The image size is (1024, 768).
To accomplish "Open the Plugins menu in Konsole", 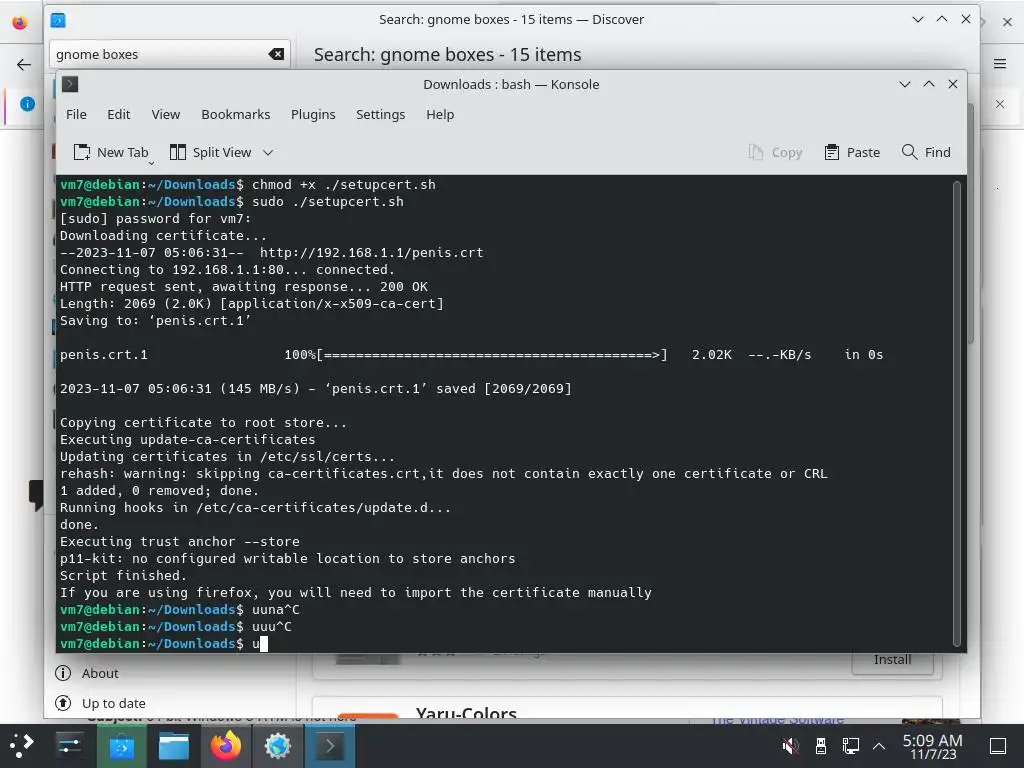I will pyautogui.click(x=313, y=114).
